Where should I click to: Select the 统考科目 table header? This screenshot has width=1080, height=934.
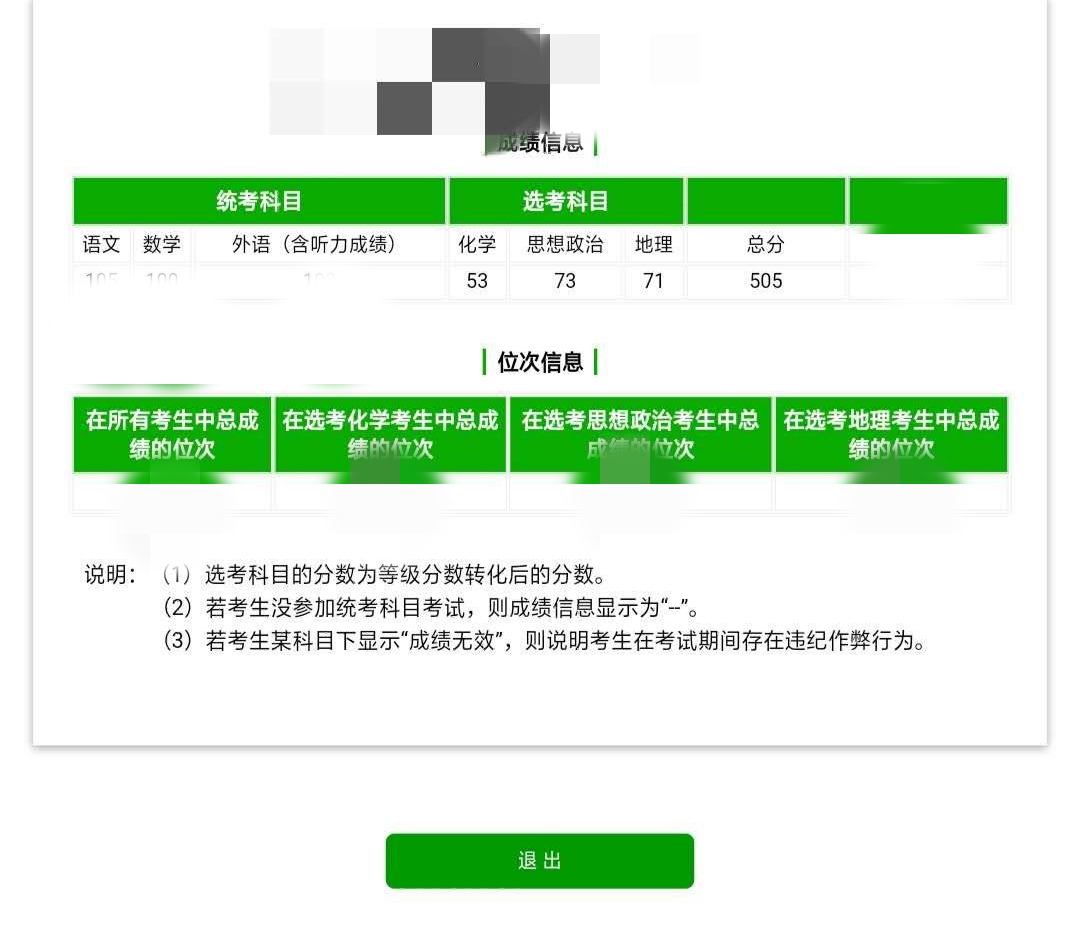[260, 201]
